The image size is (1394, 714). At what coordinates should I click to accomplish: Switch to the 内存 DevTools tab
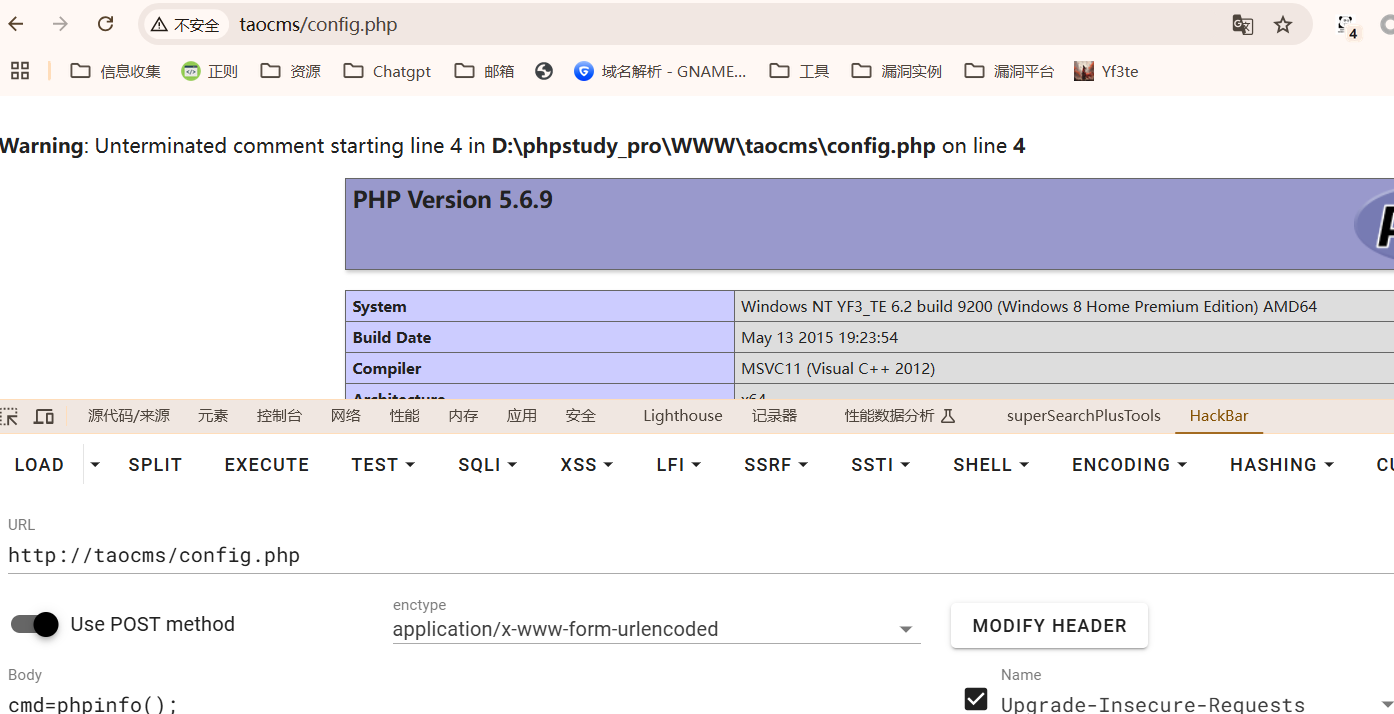[464, 416]
